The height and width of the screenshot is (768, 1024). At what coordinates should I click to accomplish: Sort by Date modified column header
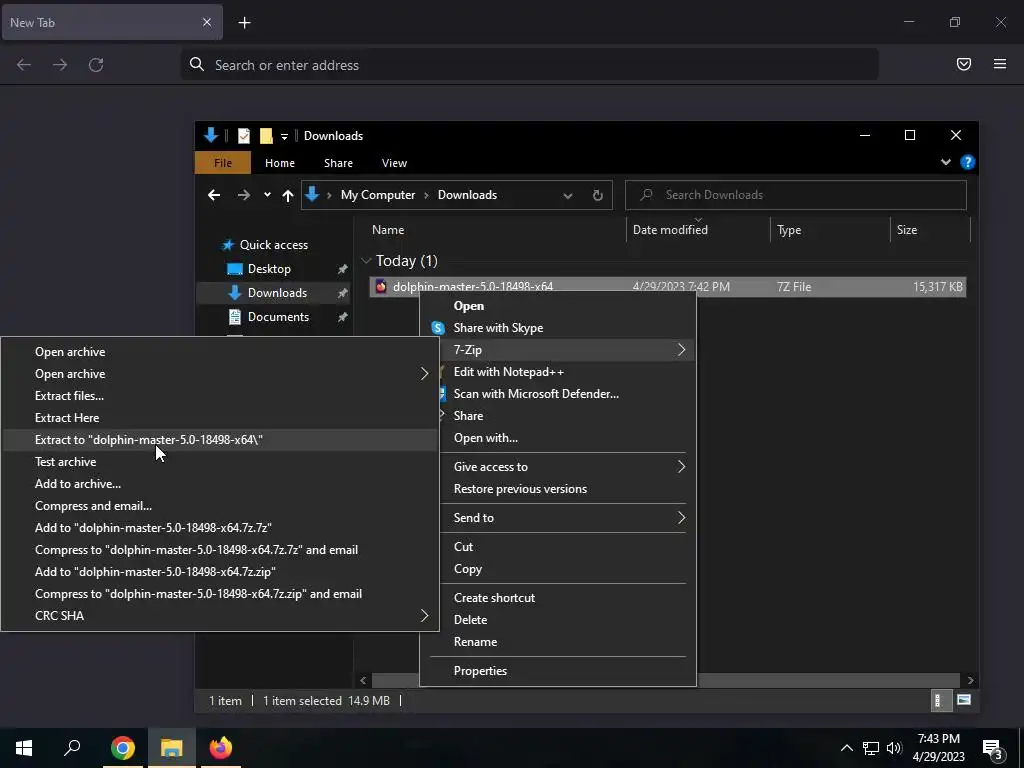pos(670,230)
